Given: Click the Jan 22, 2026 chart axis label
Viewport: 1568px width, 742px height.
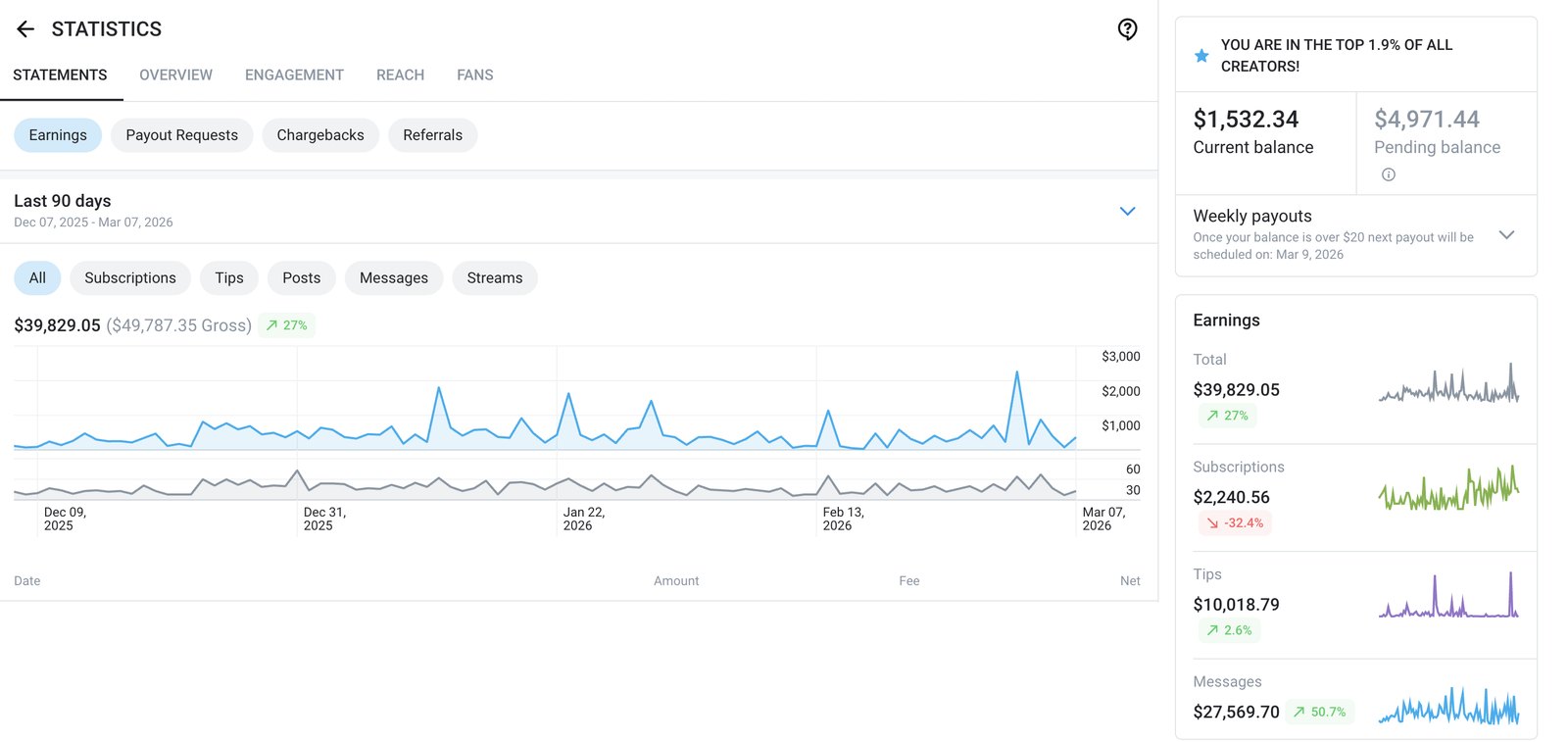Looking at the screenshot, I should [x=584, y=519].
